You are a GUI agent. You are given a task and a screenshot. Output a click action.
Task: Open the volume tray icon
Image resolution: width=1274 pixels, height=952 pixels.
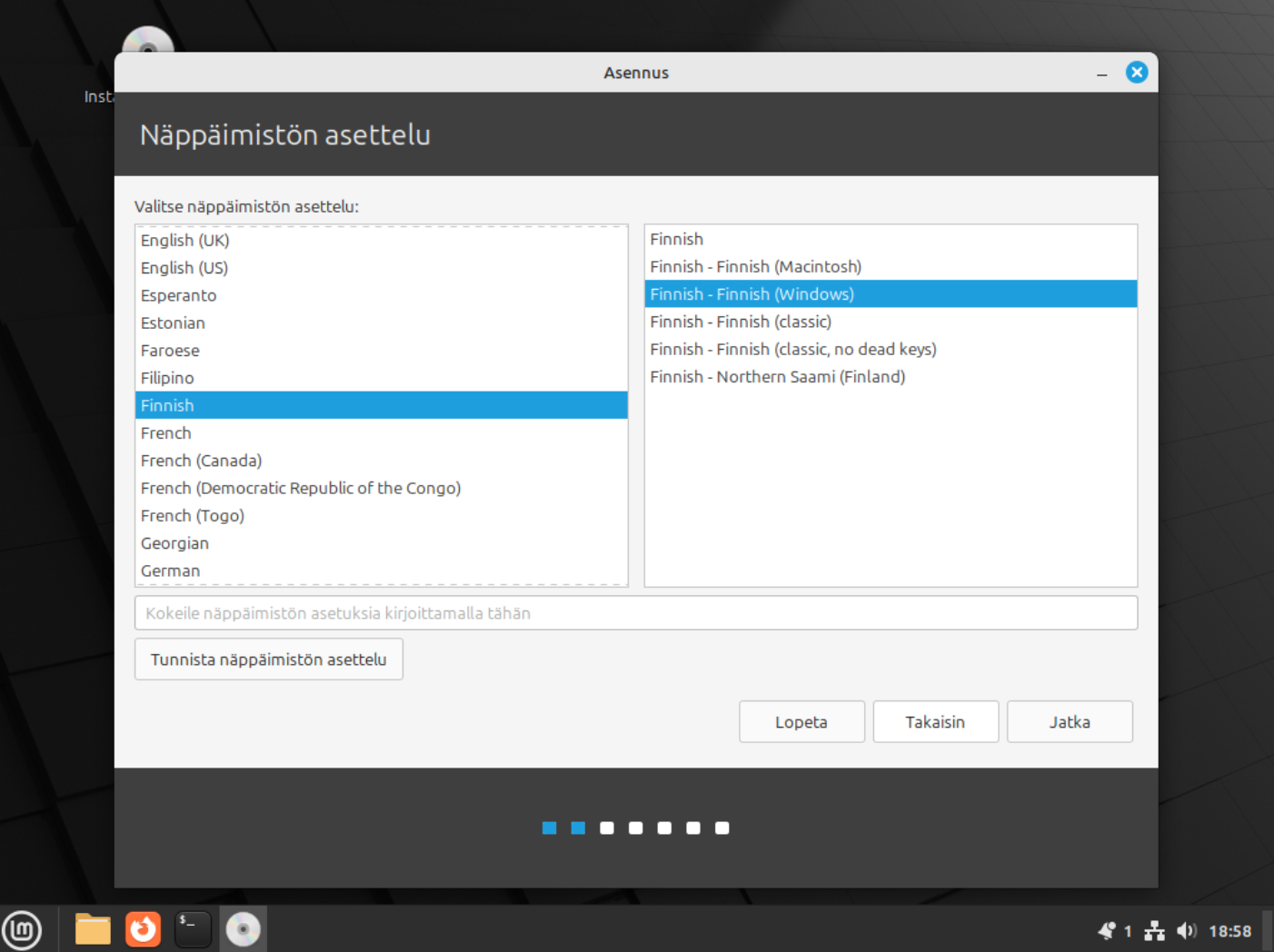point(1187,930)
